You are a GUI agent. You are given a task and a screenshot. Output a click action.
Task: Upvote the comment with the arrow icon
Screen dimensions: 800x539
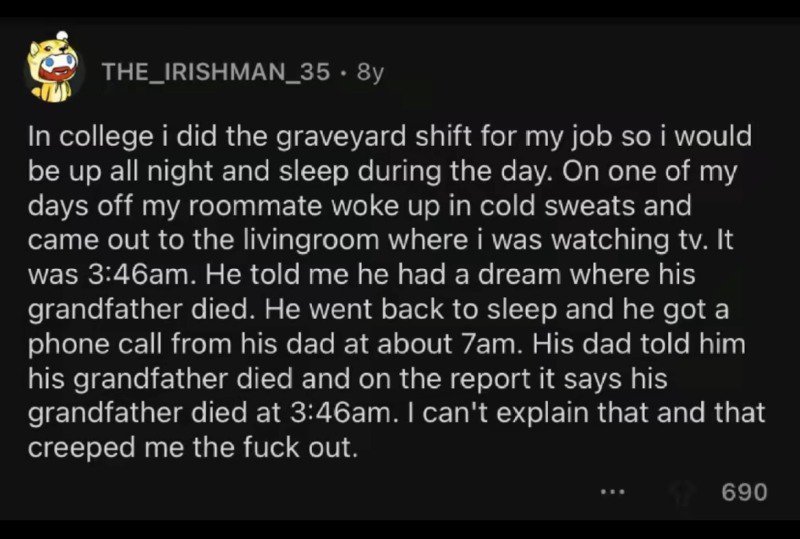pos(682,491)
